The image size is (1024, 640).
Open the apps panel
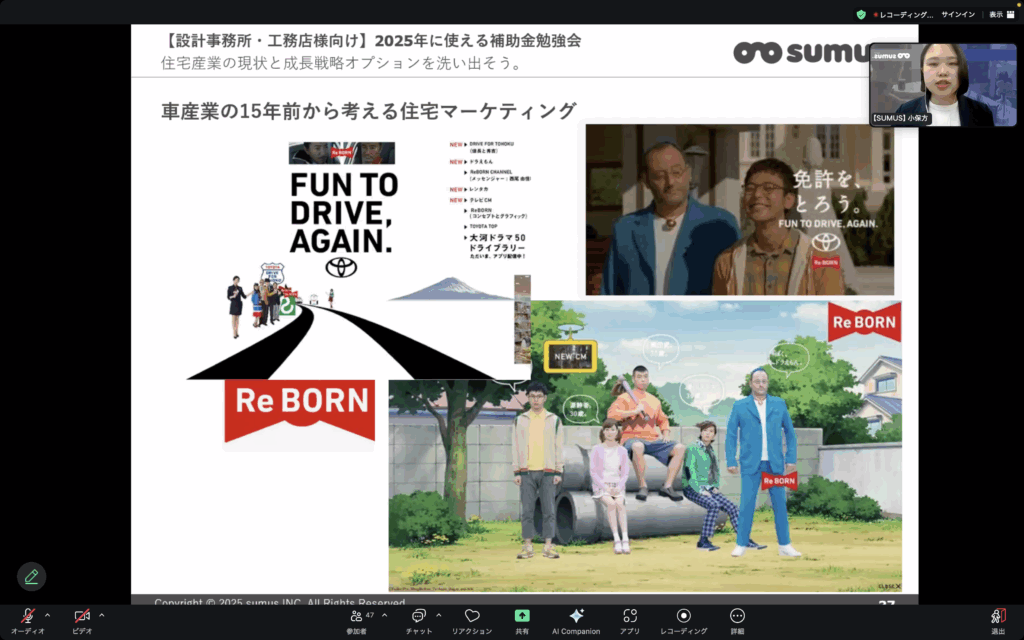tap(630, 621)
